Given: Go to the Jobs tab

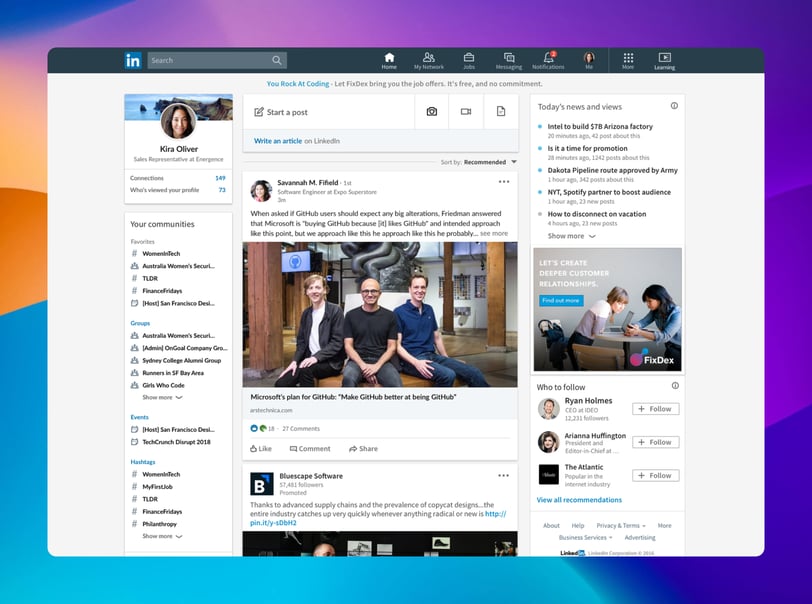Looking at the screenshot, I should coord(469,61).
